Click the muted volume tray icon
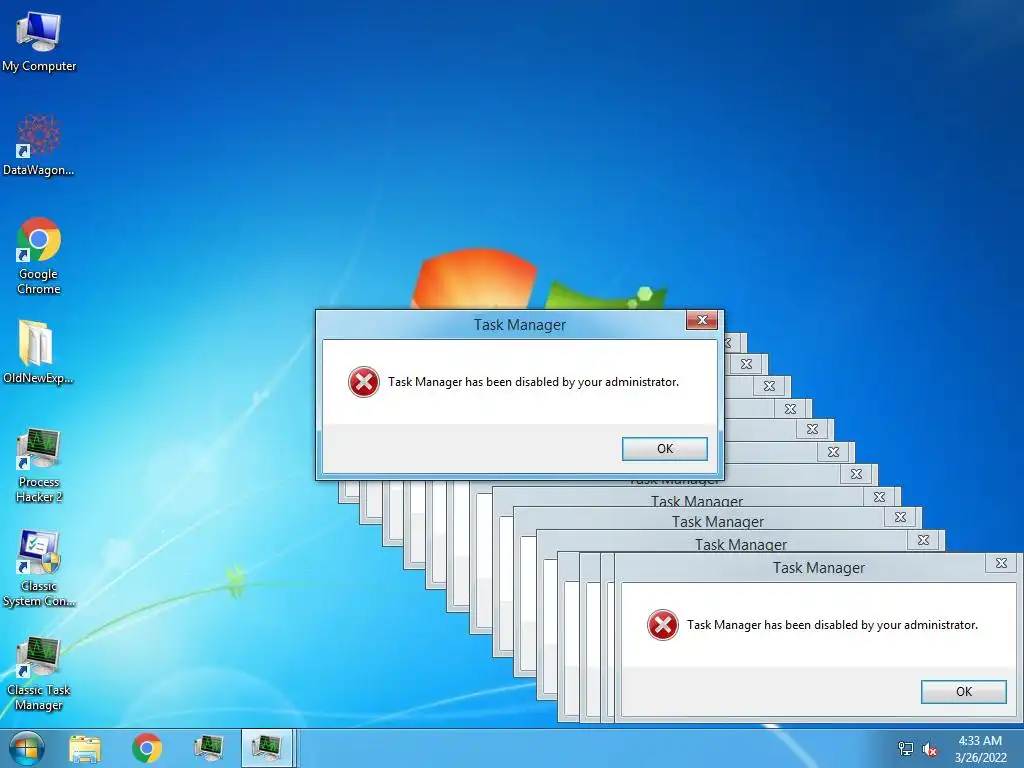 [x=929, y=749]
